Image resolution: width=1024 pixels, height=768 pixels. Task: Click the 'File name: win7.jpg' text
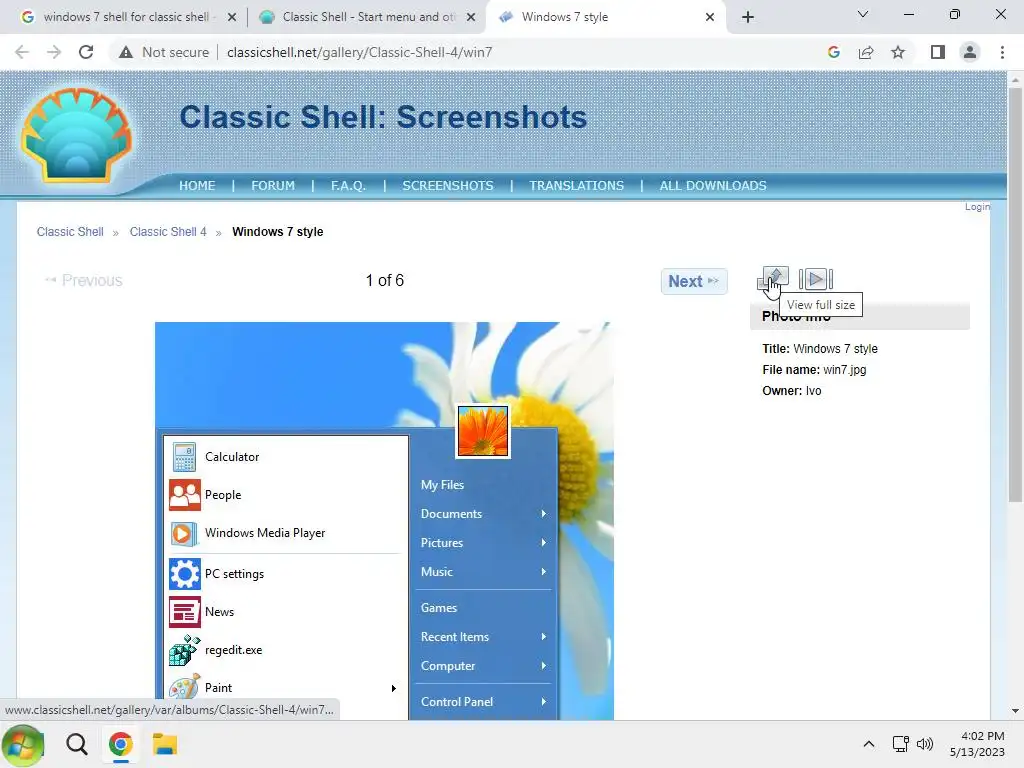(814, 370)
